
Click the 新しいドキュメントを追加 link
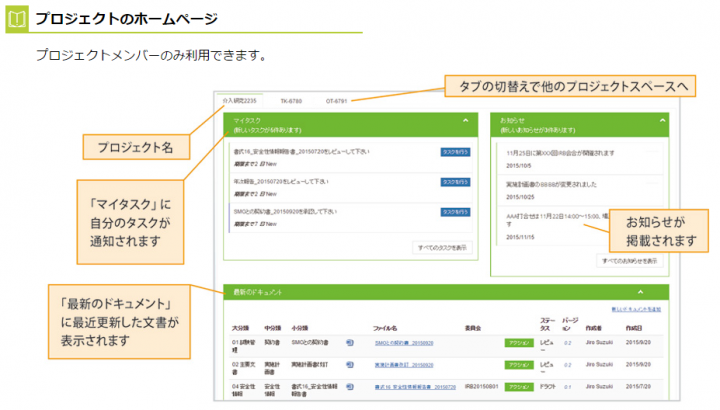coord(636,309)
